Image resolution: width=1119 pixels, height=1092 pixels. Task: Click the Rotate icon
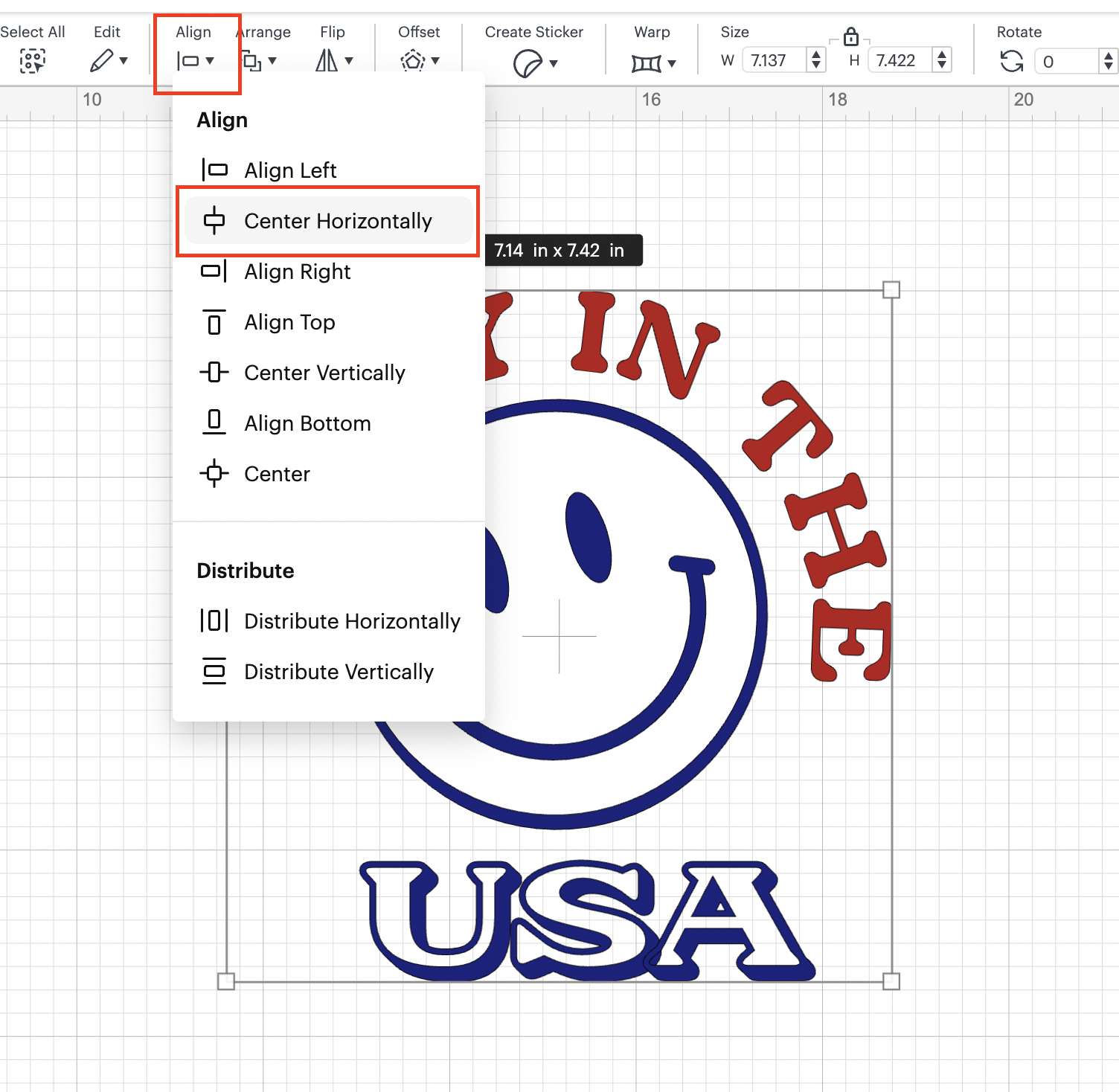point(1011,61)
